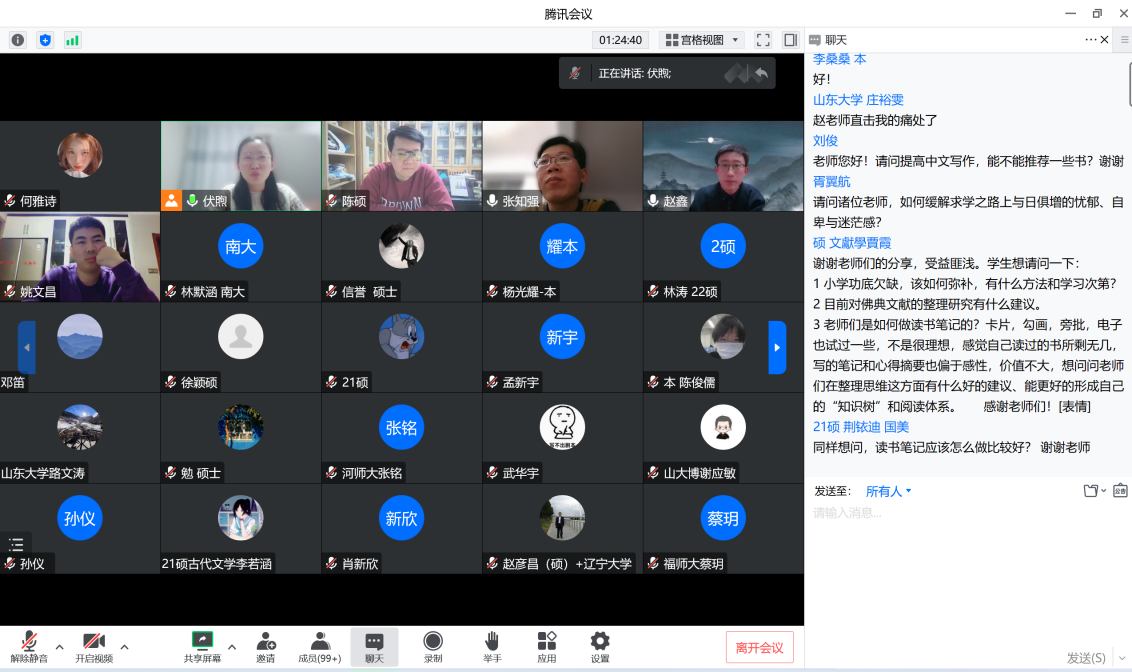This screenshot has height=672, width=1132.
Task: Go to next page of participants
Action: pos(777,347)
